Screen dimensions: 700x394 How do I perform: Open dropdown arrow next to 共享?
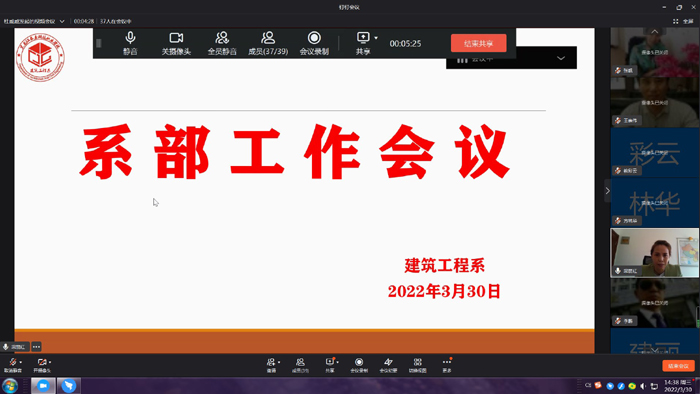click(x=376, y=38)
